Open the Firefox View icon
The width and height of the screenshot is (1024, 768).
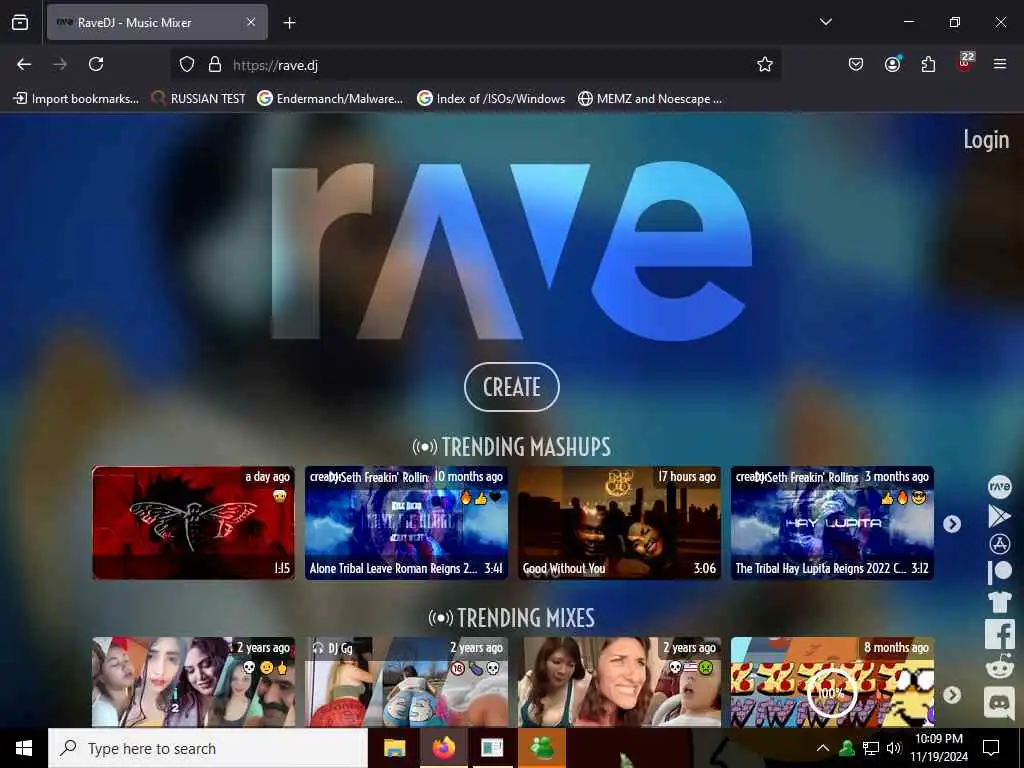tap(20, 22)
